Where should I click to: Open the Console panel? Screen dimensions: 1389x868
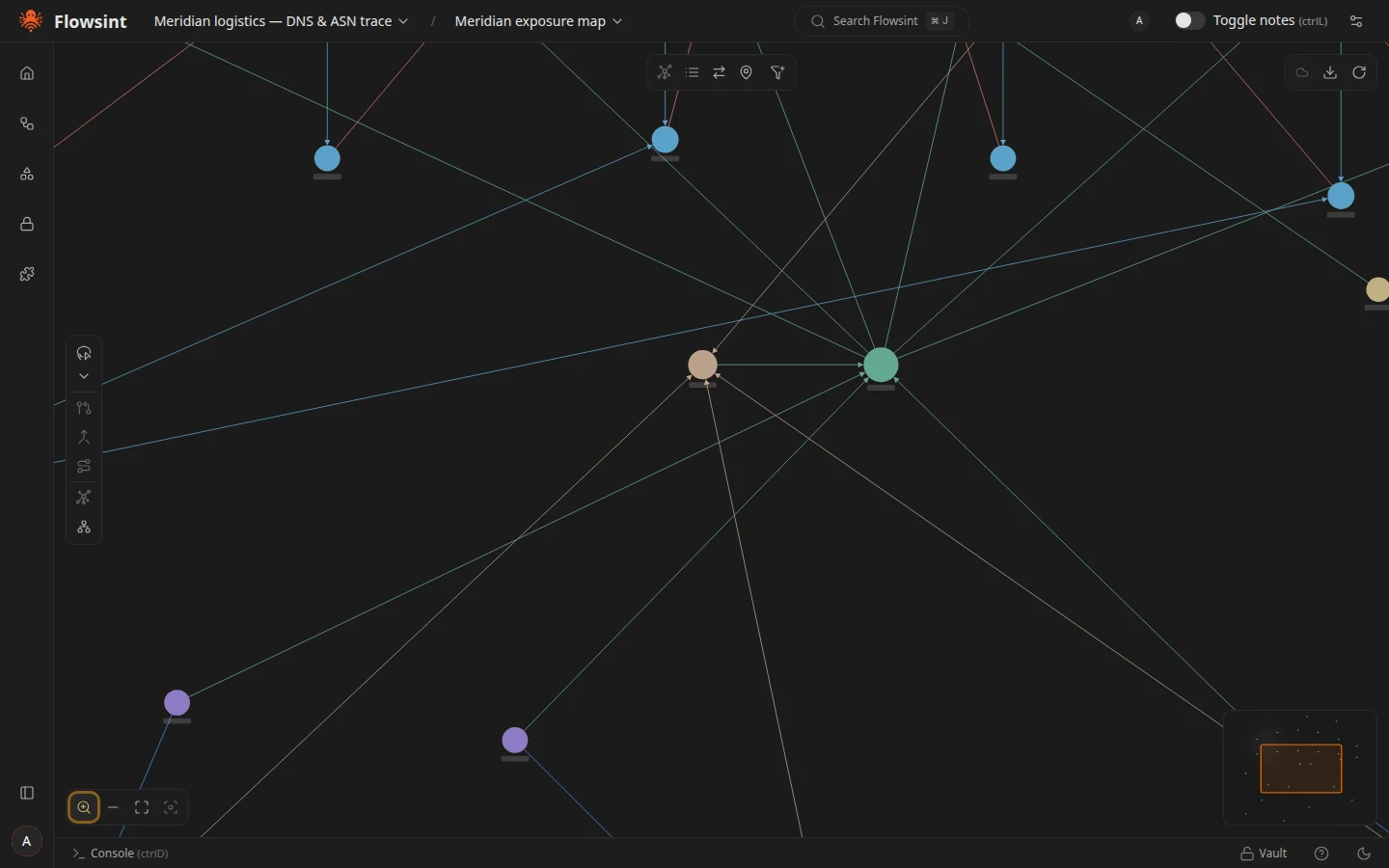tap(121, 854)
